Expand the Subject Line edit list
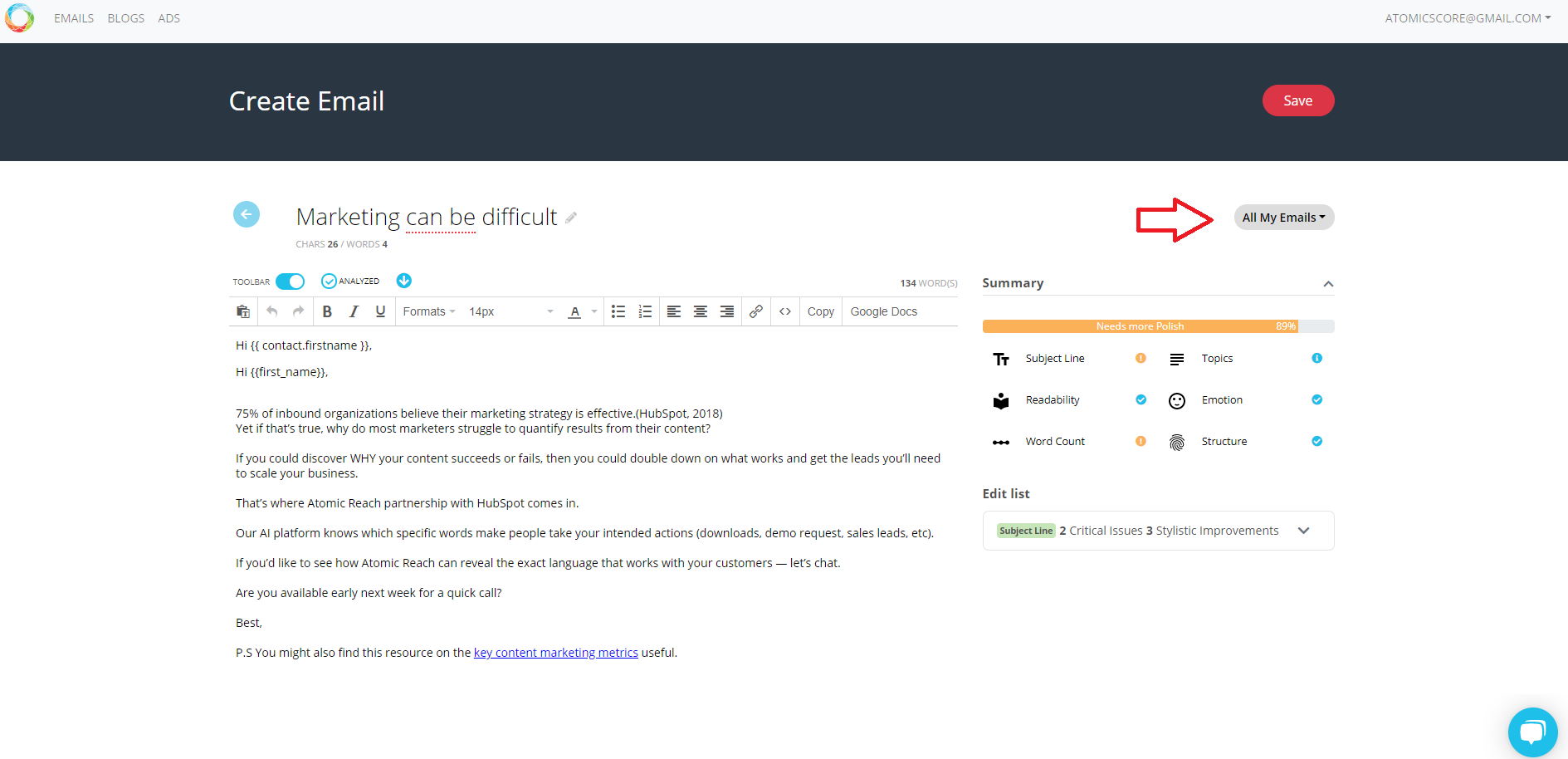 click(1303, 531)
